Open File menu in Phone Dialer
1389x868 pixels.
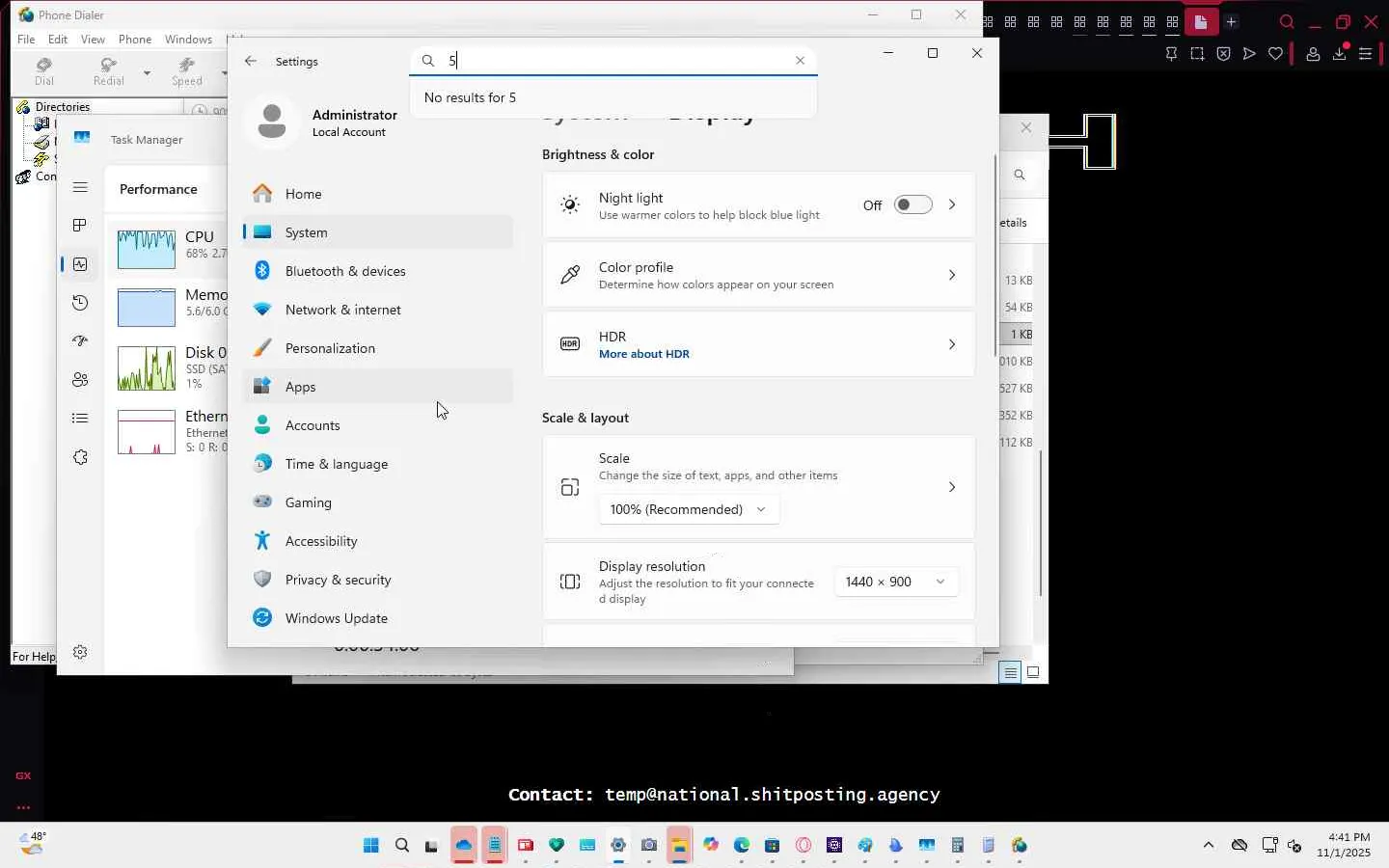[x=26, y=40]
